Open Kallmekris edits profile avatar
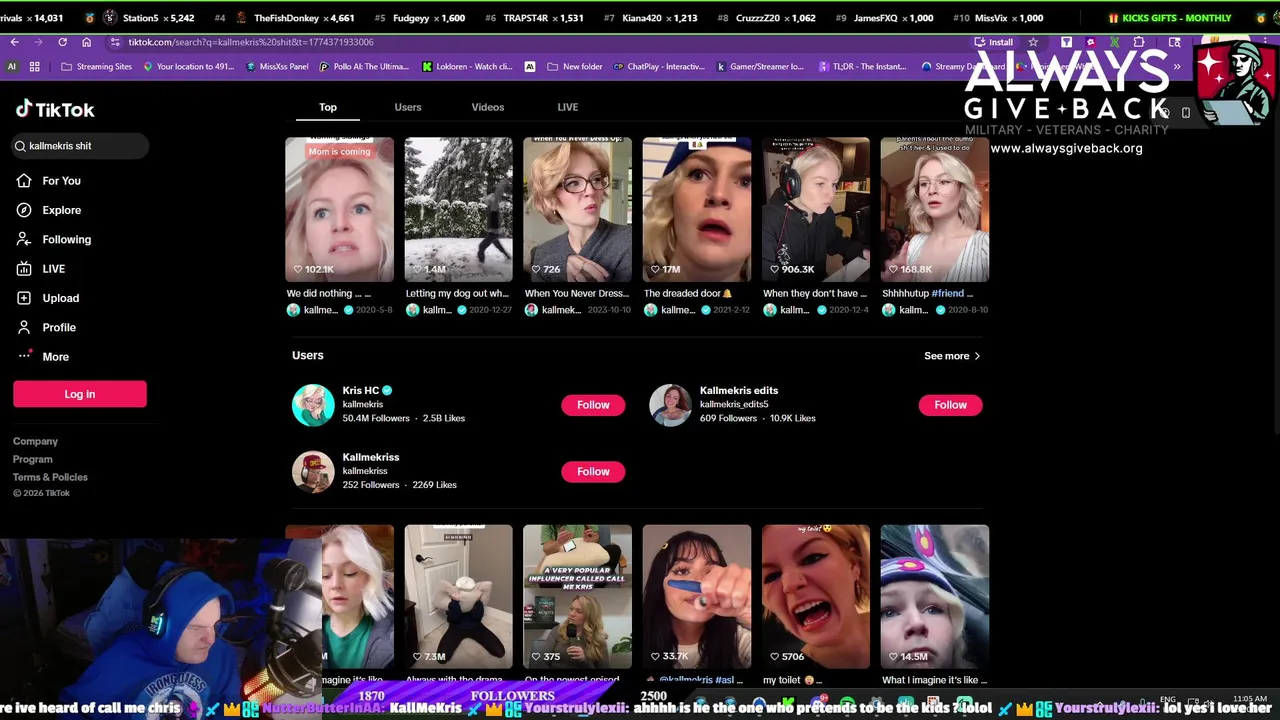The height and width of the screenshot is (720, 1280). tap(670, 405)
